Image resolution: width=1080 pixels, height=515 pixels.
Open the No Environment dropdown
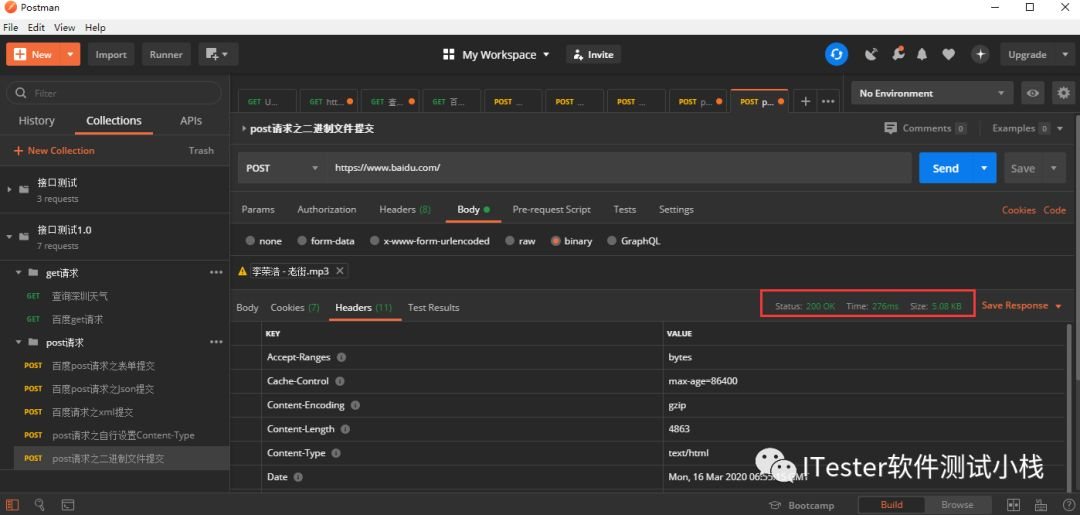[932, 93]
